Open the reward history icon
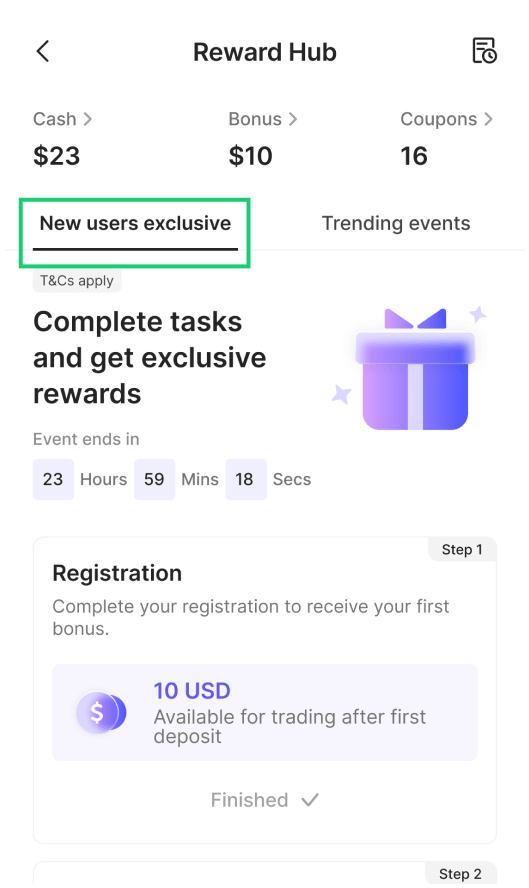 (484, 51)
